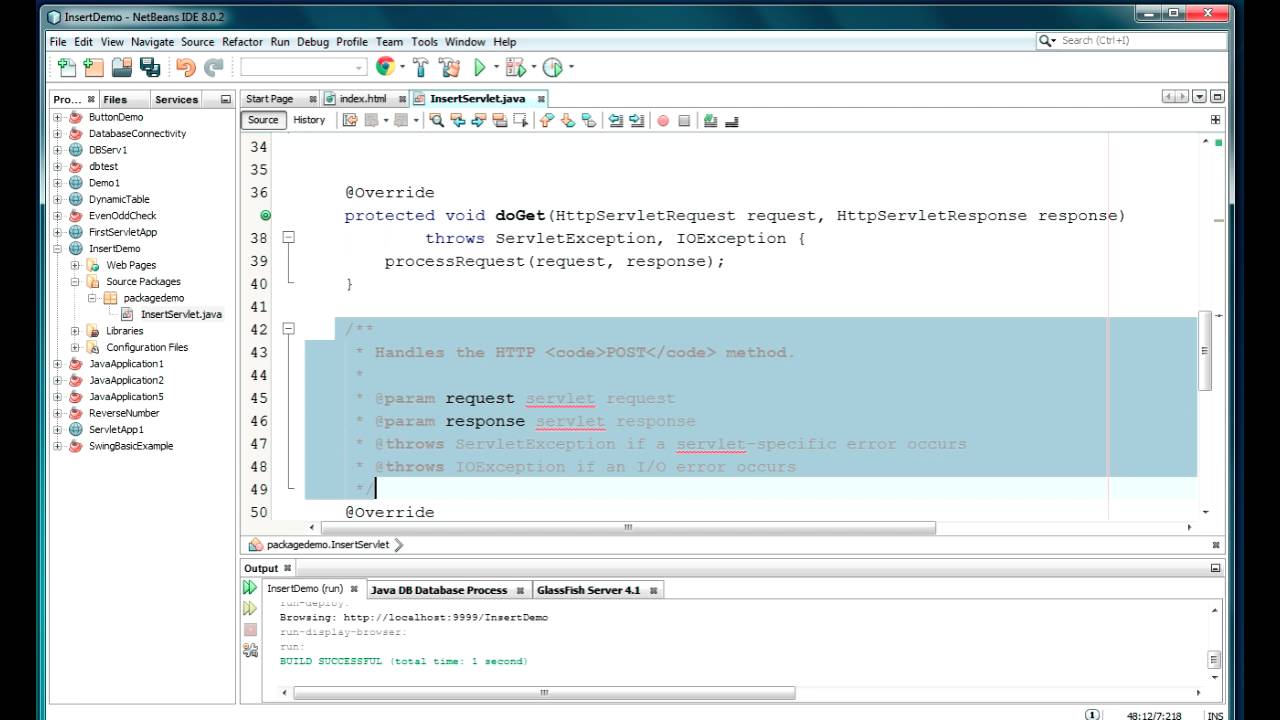Toggle Highlight Search in editor toolbar
This screenshot has height=720, width=1280.
(x=499, y=120)
